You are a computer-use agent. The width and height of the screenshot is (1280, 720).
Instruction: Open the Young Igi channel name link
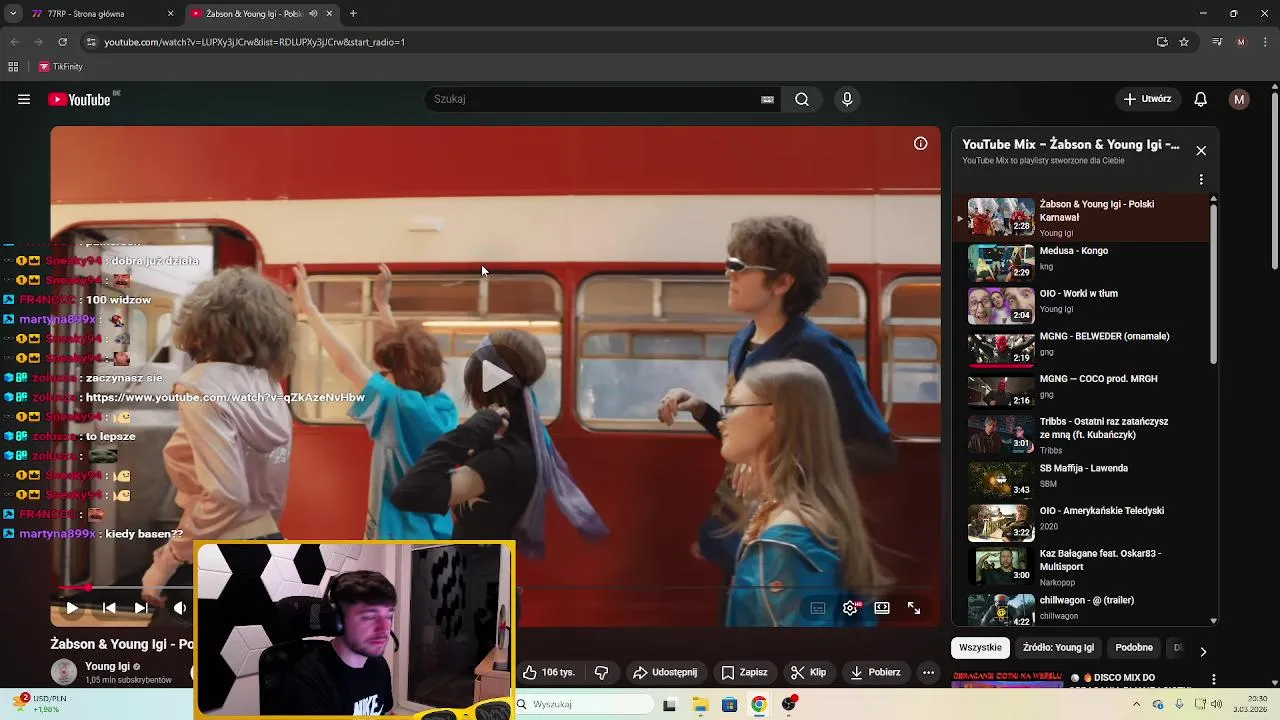107,666
